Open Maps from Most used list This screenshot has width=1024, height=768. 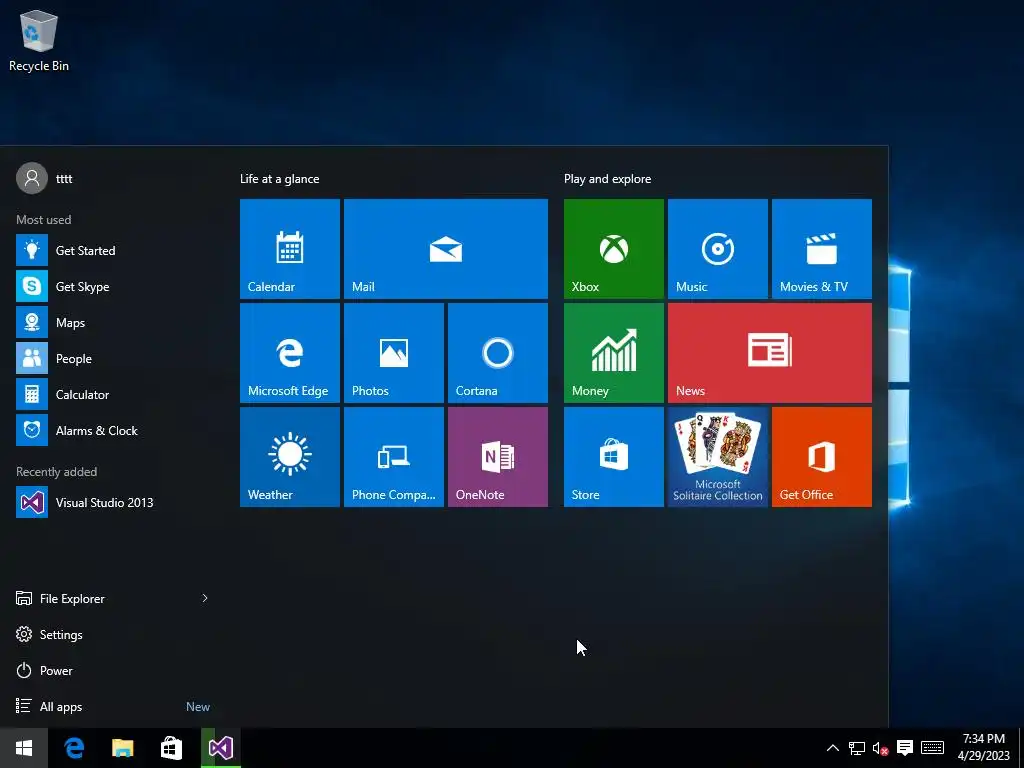click(112, 323)
